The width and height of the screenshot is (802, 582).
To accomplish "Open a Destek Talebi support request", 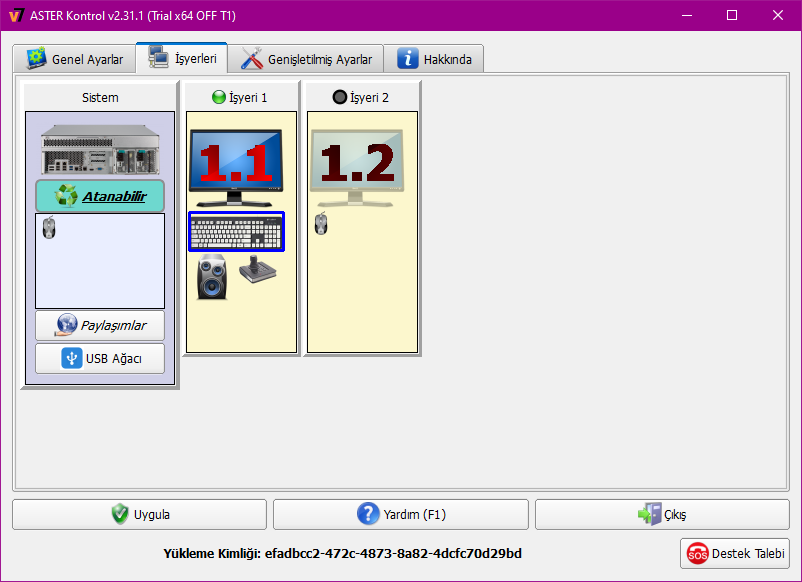I will coord(735,553).
